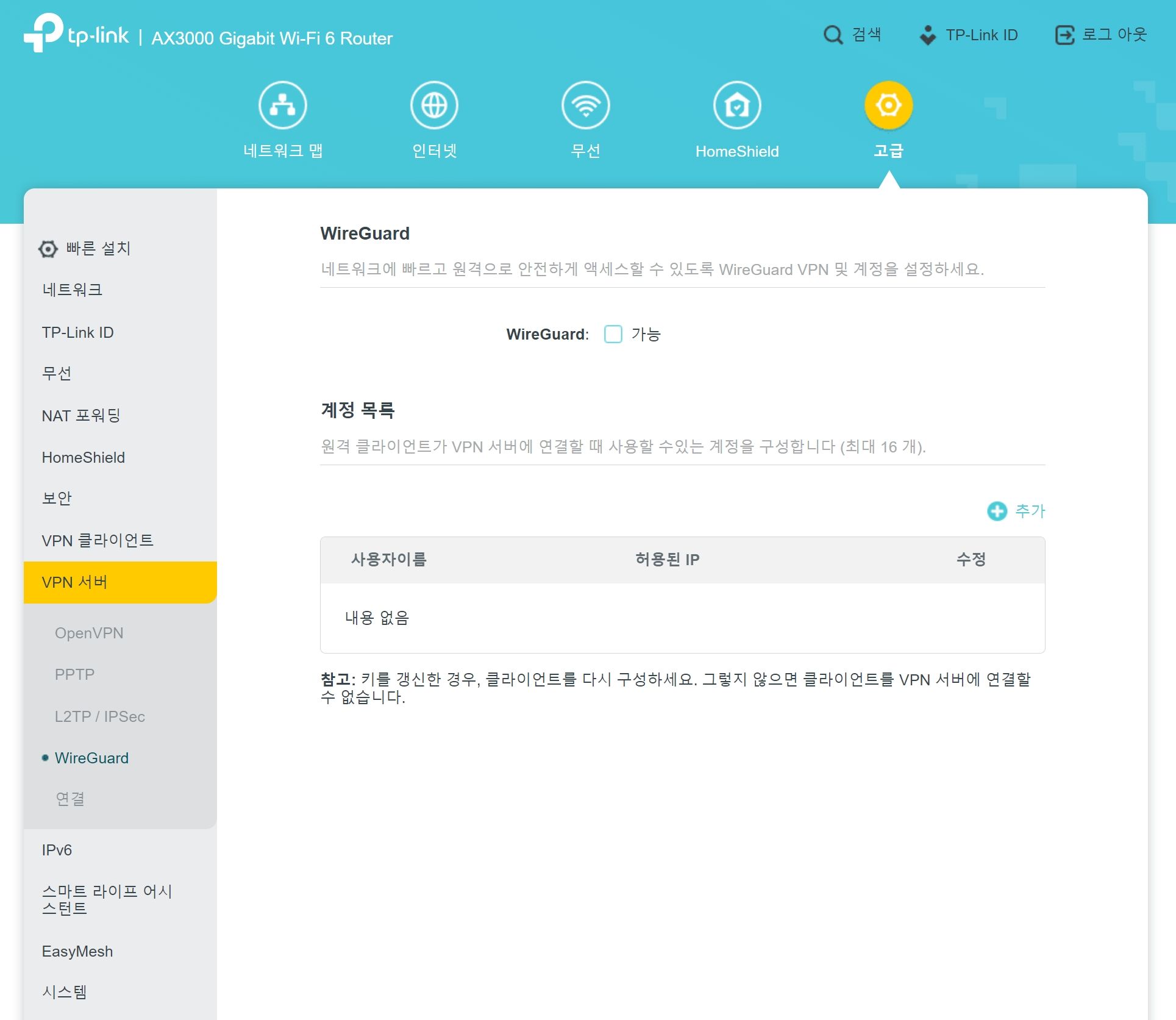Click the 네트워크 맵 tab label
Viewport: 1176px width, 1020px height.
[283, 151]
